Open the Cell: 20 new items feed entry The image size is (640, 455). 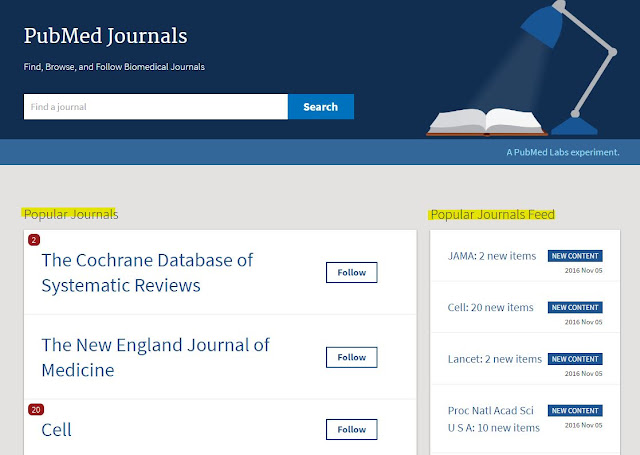[x=490, y=307]
